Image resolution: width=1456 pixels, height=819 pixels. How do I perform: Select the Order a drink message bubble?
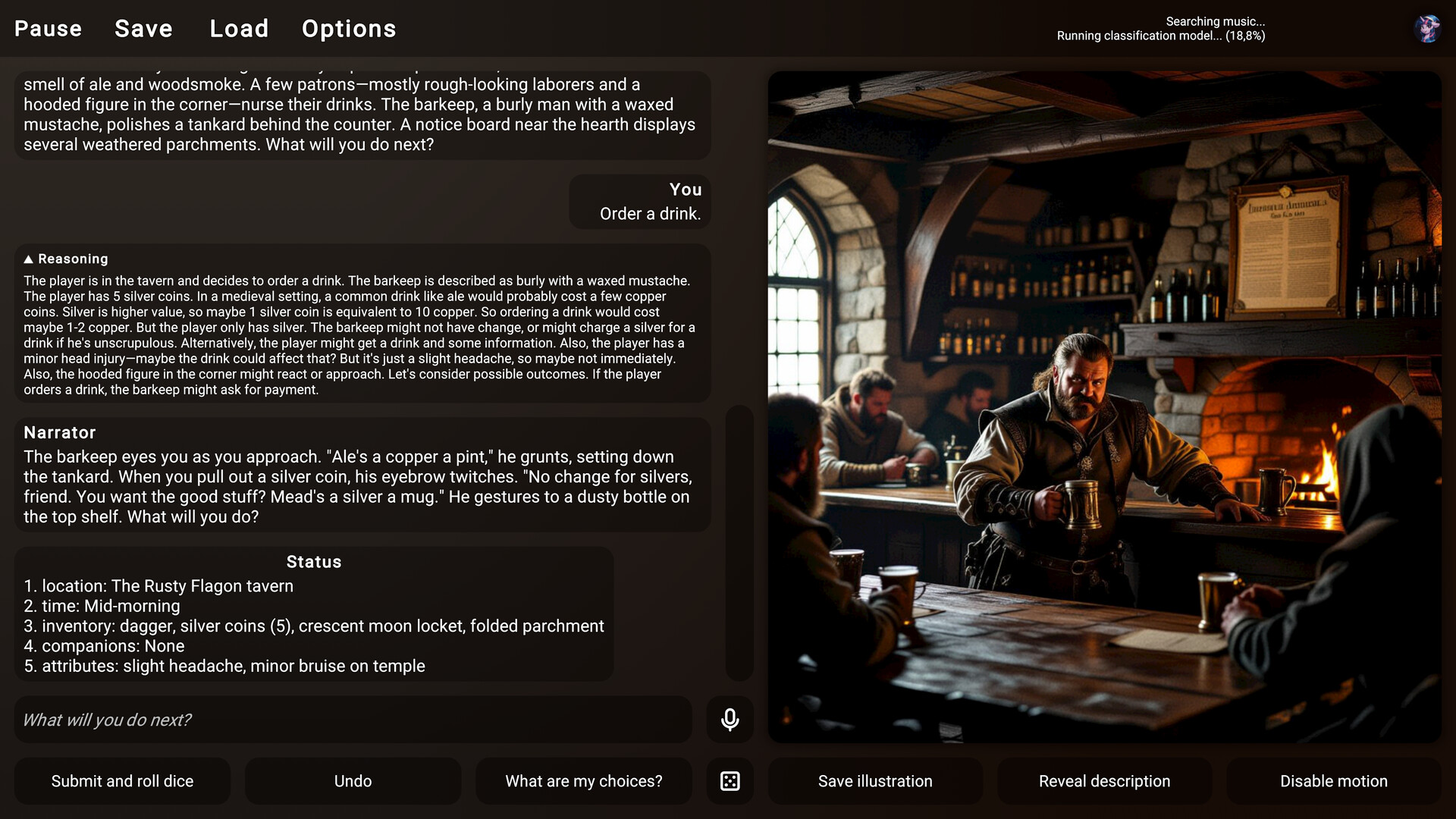click(639, 202)
